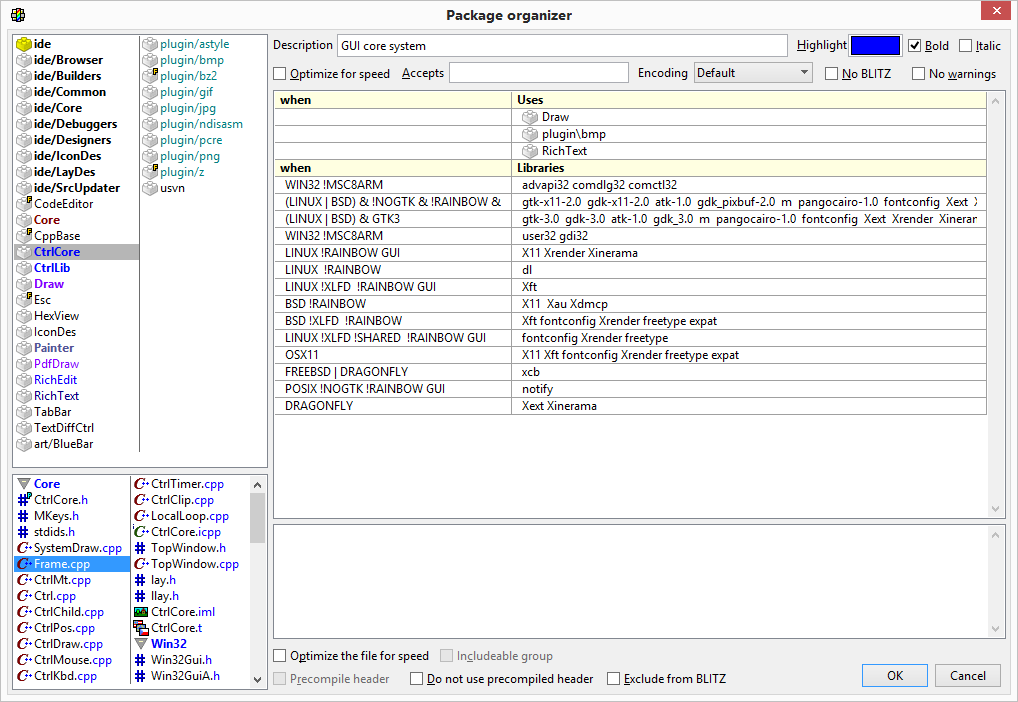The width and height of the screenshot is (1018, 702).
Task: Uncheck the Bold checkbox
Action: pyautogui.click(x=914, y=46)
